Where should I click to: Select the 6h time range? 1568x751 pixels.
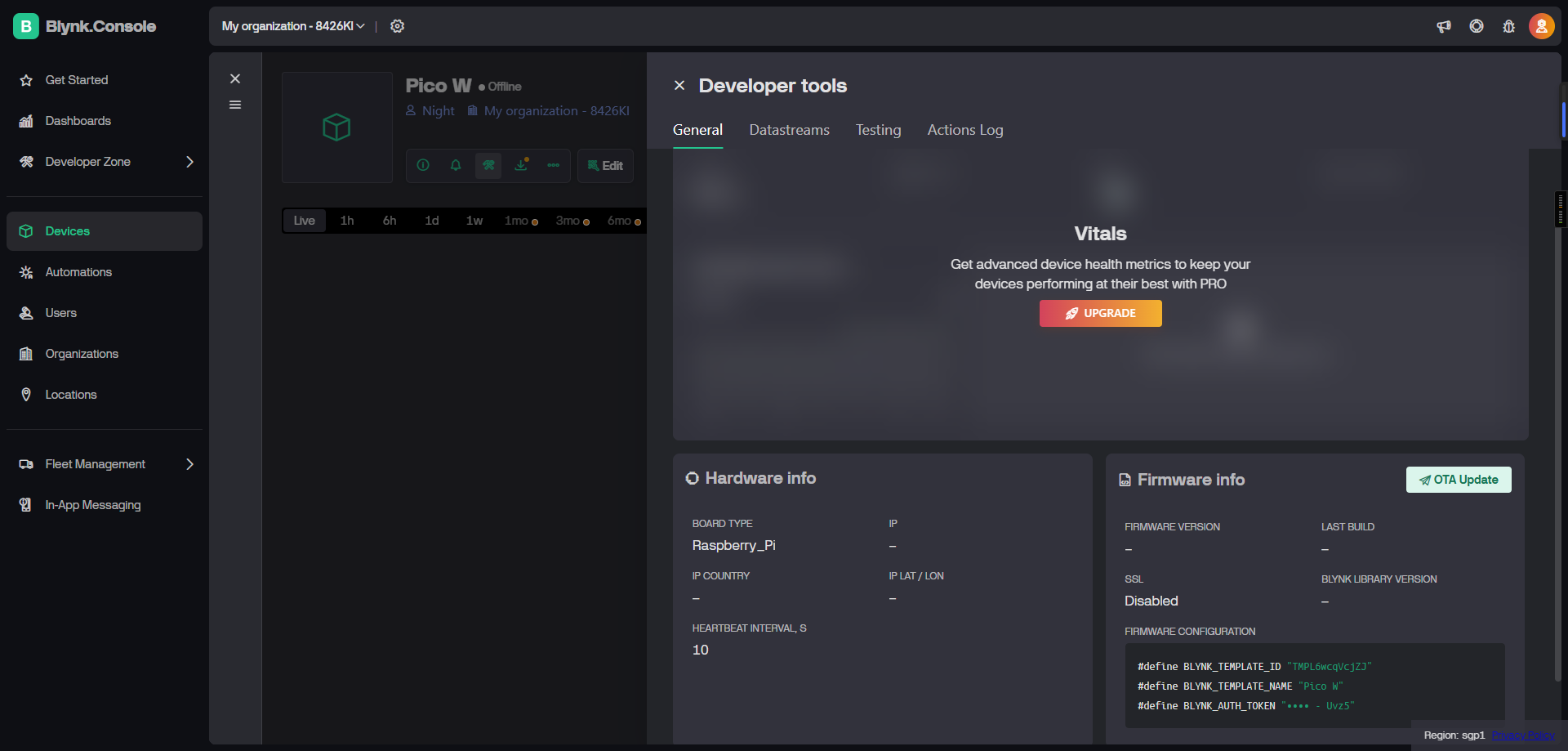[390, 221]
